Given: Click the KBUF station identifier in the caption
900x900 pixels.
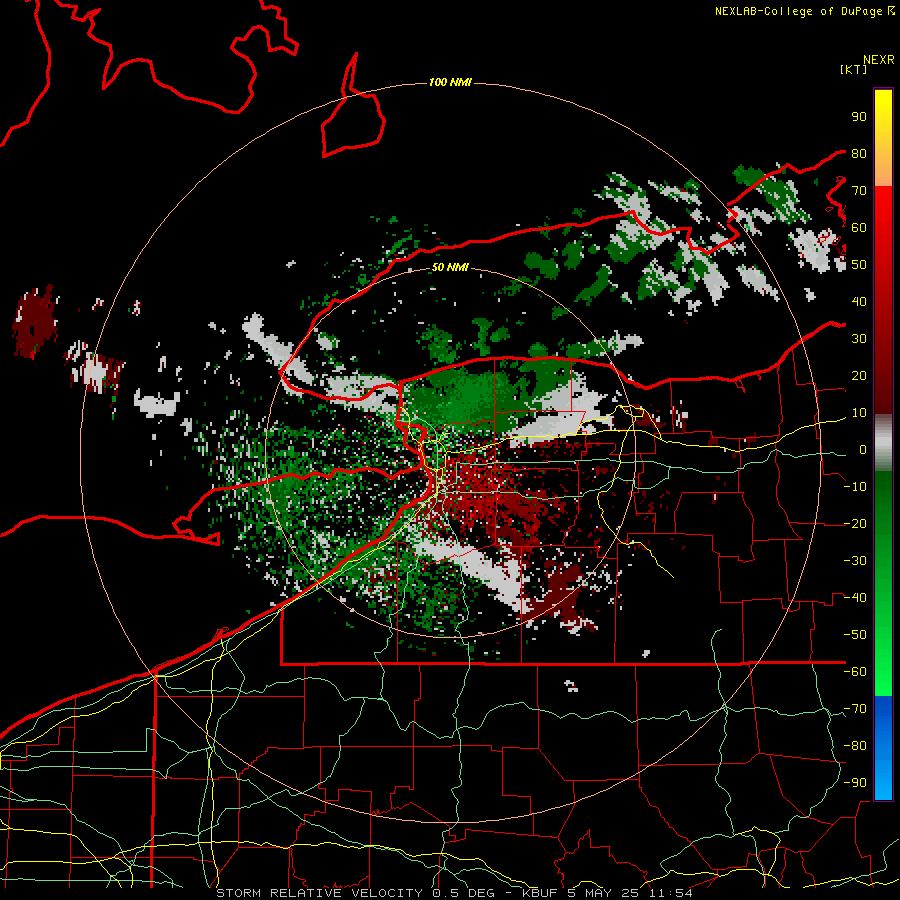Looking at the screenshot, I should (x=542, y=893).
